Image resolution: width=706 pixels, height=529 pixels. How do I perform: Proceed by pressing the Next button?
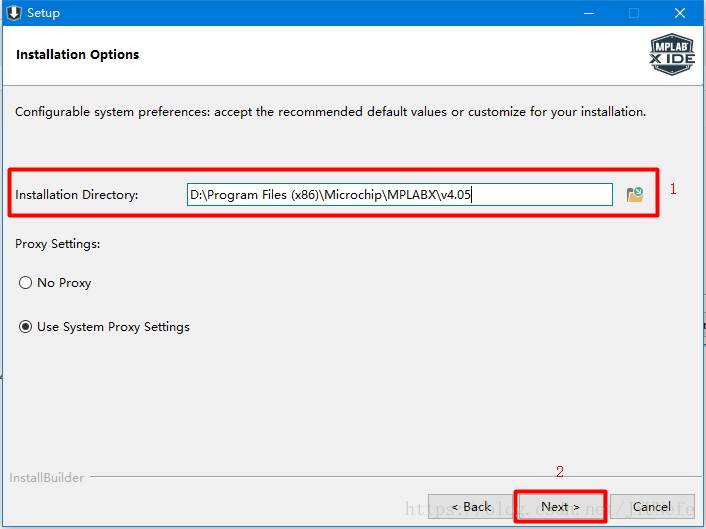click(560, 507)
